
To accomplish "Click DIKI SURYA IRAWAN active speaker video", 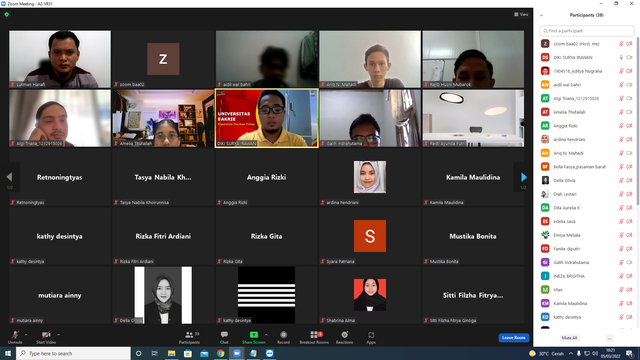I will pyautogui.click(x=267, y=118).
